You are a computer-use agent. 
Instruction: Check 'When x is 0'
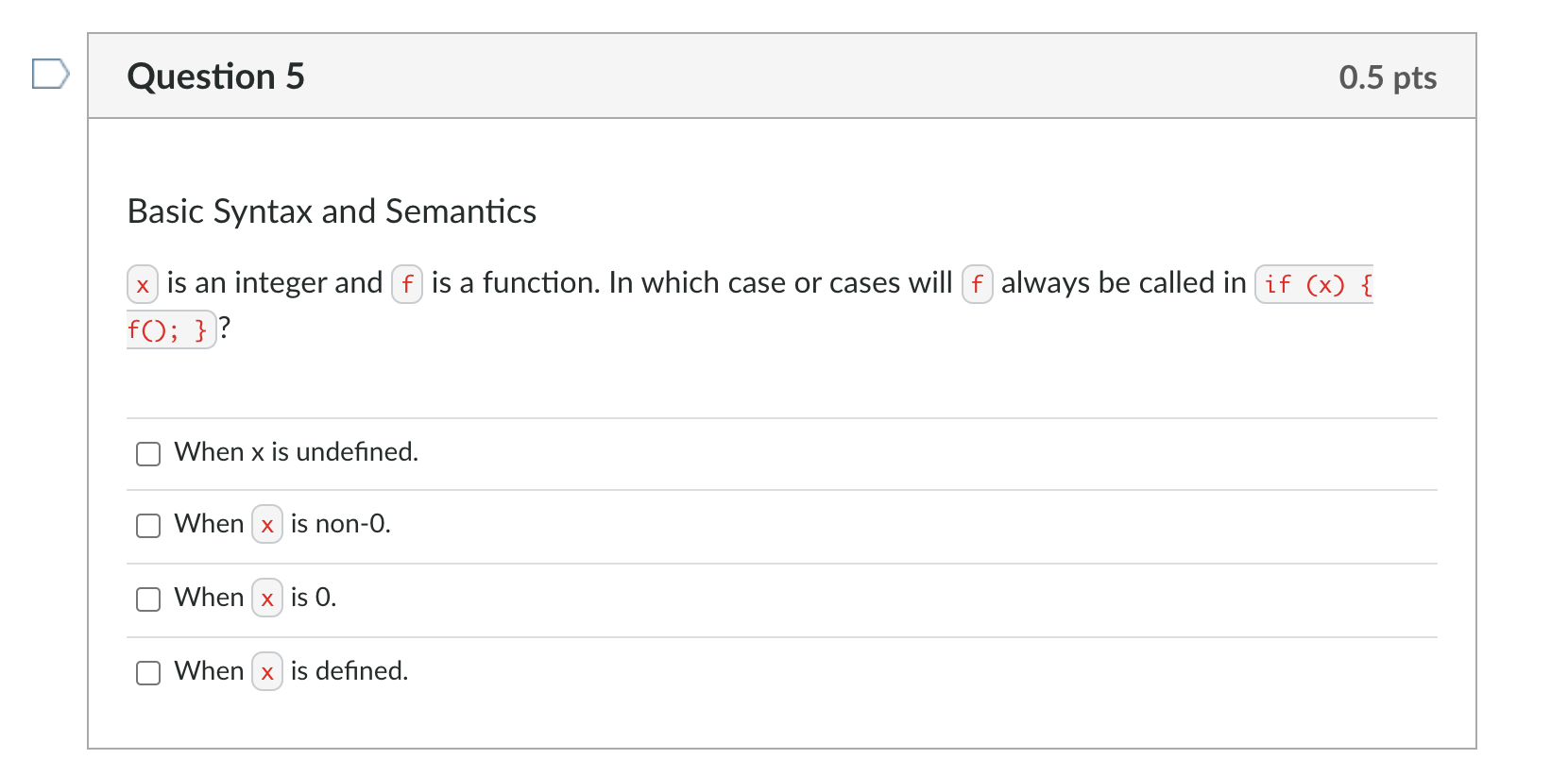147,599
